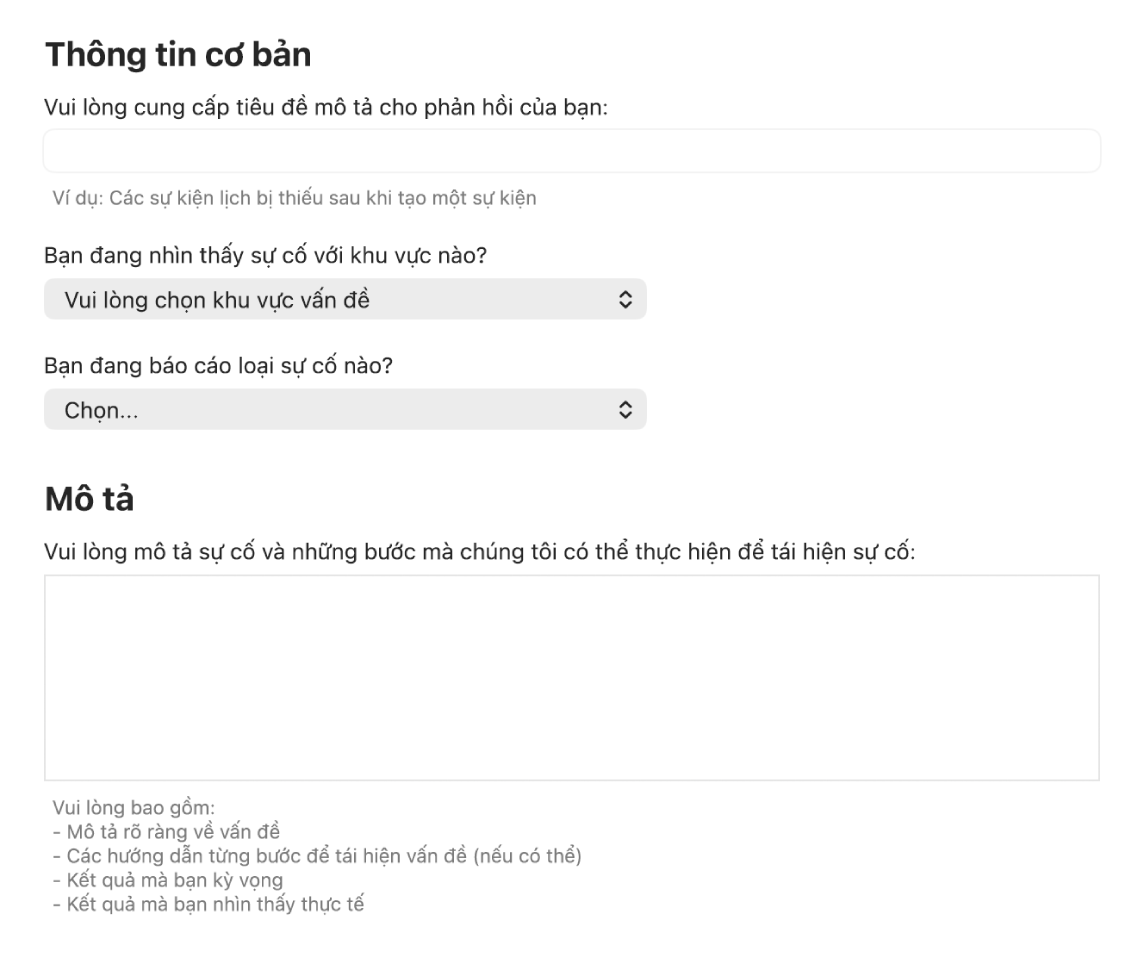Click the chevron arrows on the 'Chọn...' selector

tap(625, 410)
